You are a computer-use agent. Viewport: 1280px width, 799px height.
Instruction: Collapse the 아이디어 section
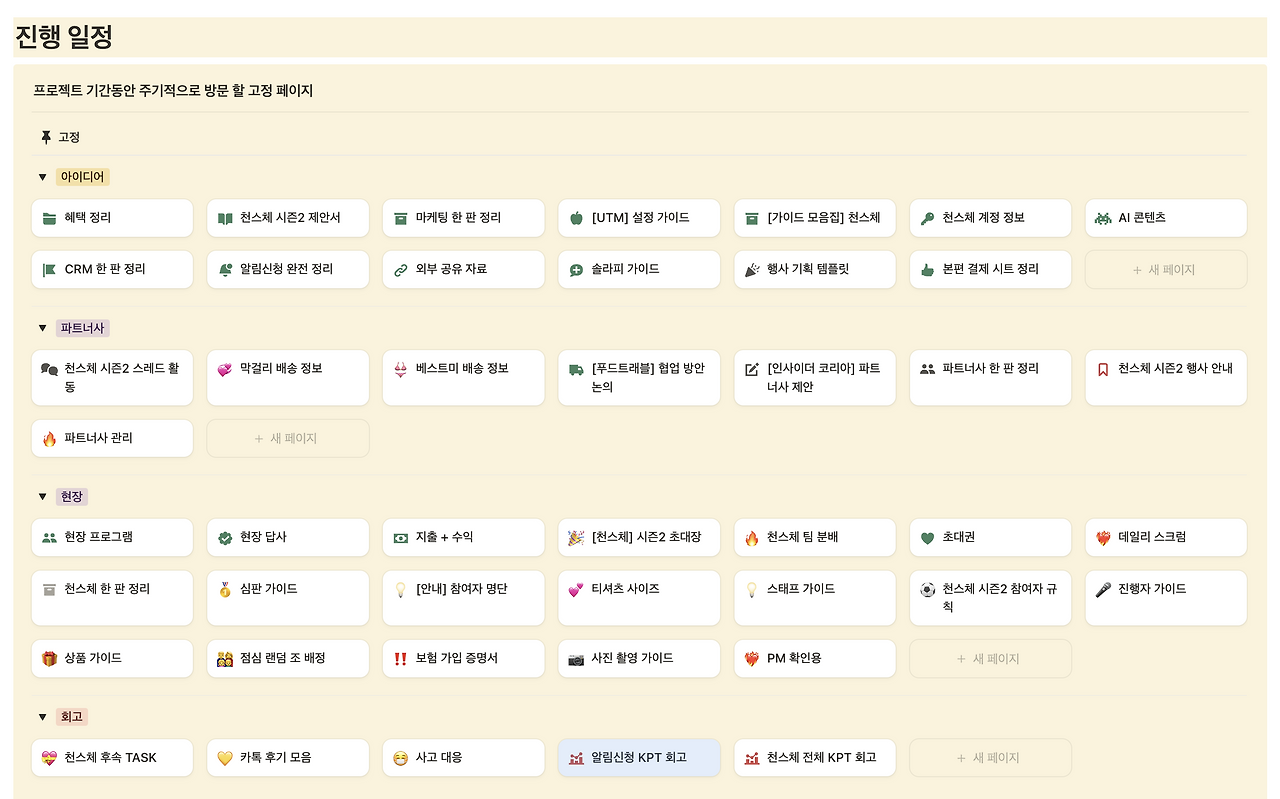42,177
